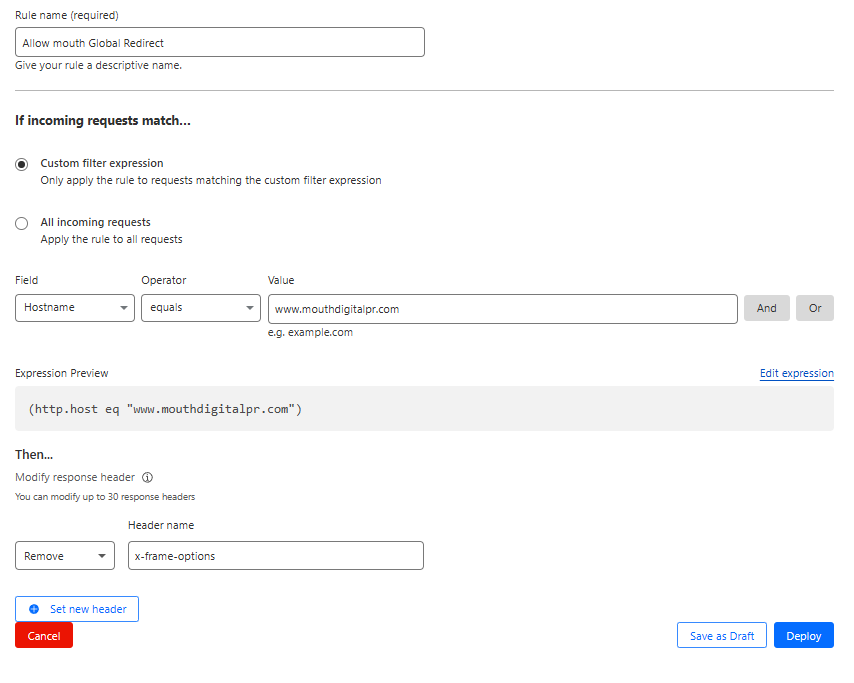Select the All incoming requests radio button
Image resolution: width=854 pixels, height=683 pixels.
pyautogui.click(x=22, y=223)
